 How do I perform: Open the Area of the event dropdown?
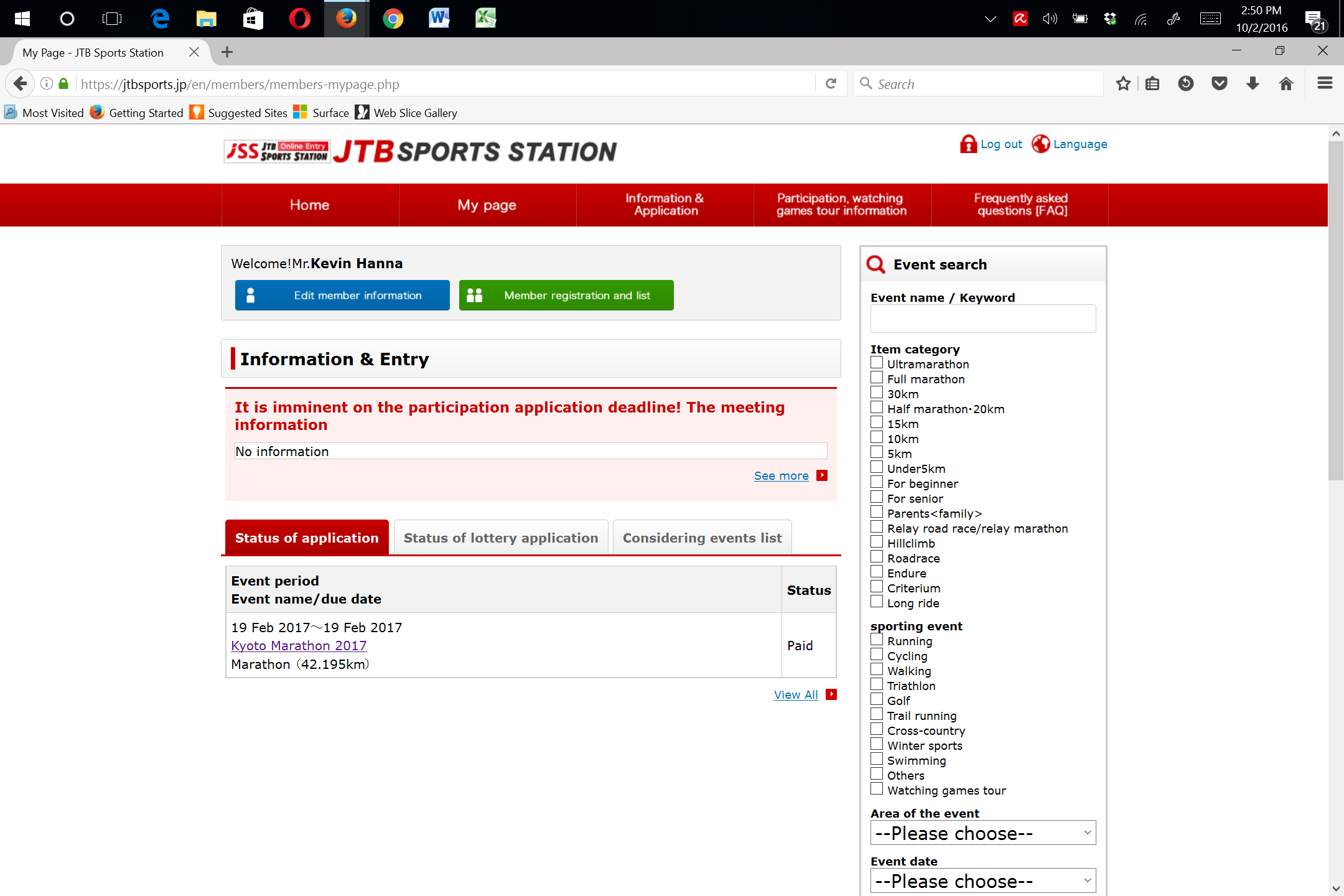pyautogui.click(x=983, y=833)
